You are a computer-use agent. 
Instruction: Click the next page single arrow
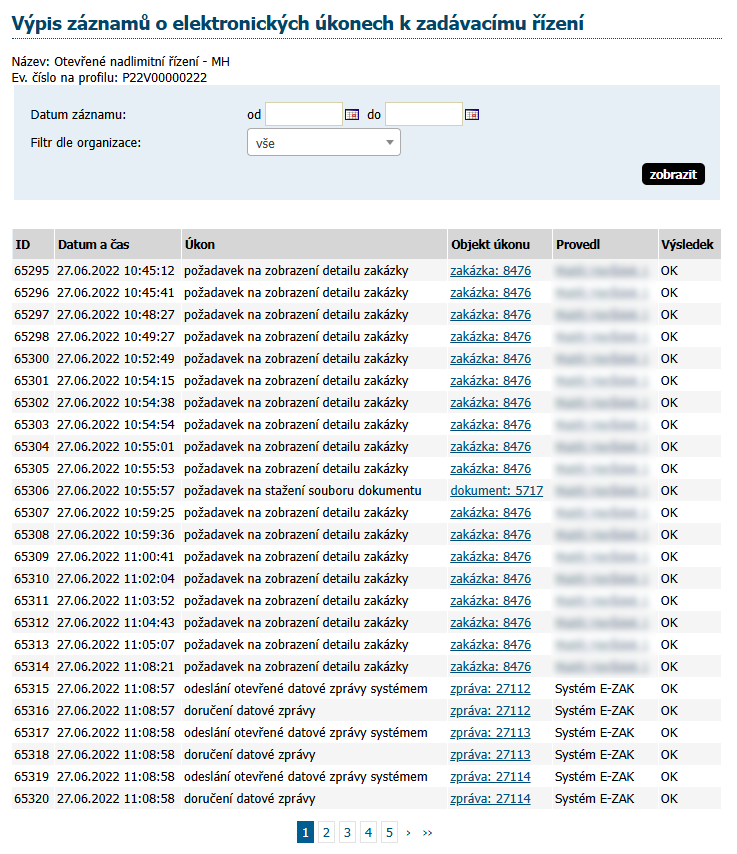coord(408,832)
